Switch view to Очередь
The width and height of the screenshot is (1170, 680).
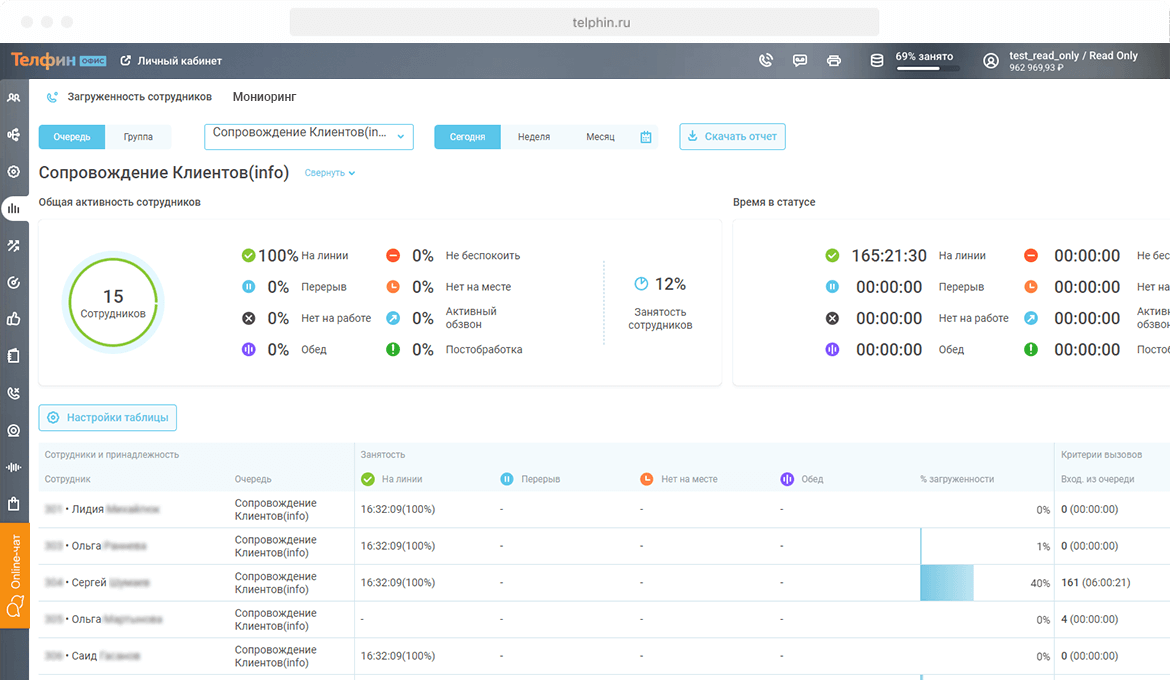point(72,137)
